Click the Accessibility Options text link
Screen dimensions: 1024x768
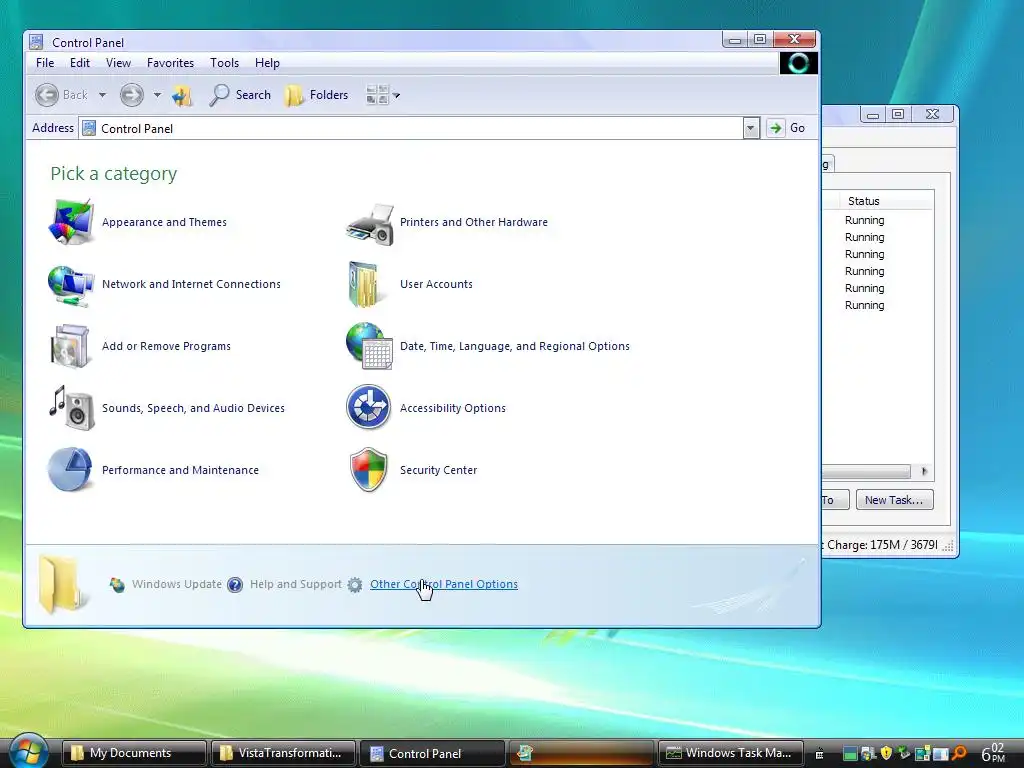(453, 408)
